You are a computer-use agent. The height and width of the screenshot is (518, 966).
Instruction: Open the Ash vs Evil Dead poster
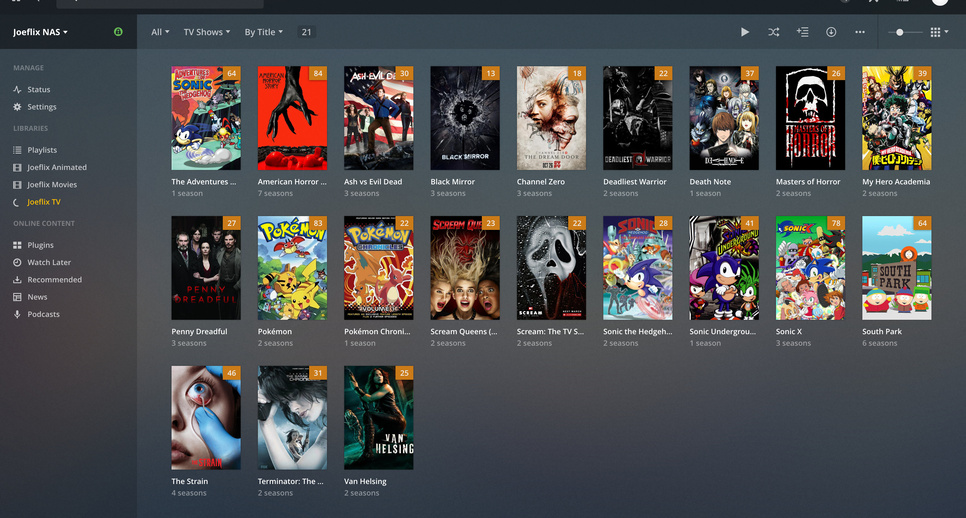coord(378,118)
